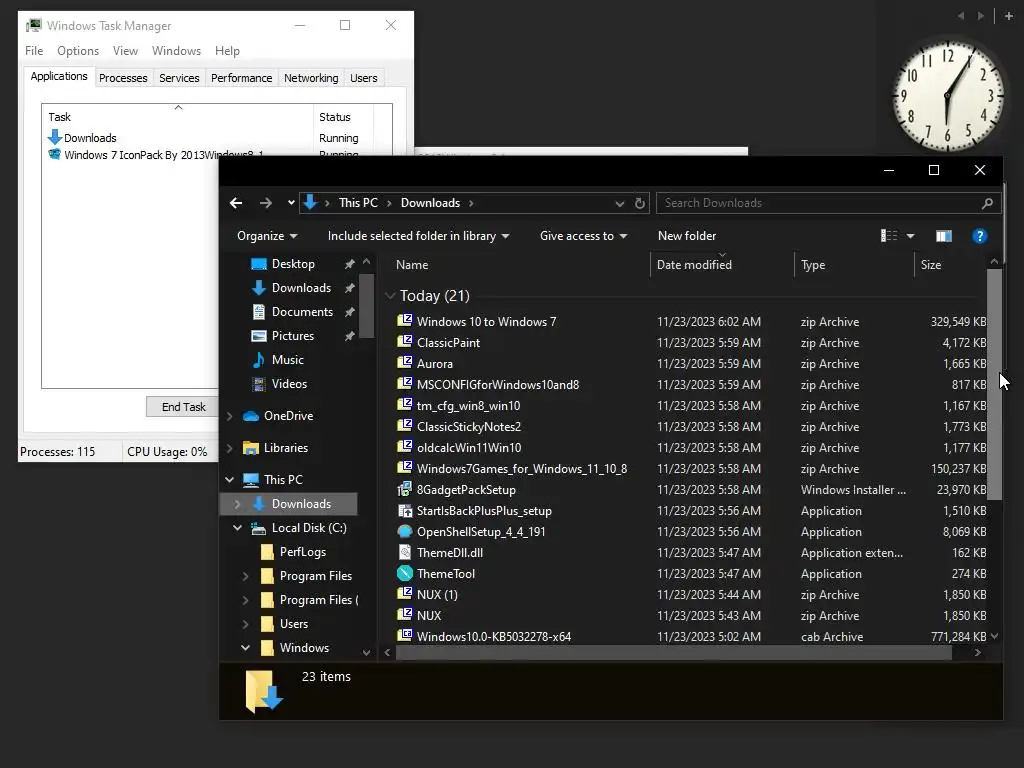This screenshot has width=1024, height=768.
Task: Expand the Users folder node
Action: [245, 624]
